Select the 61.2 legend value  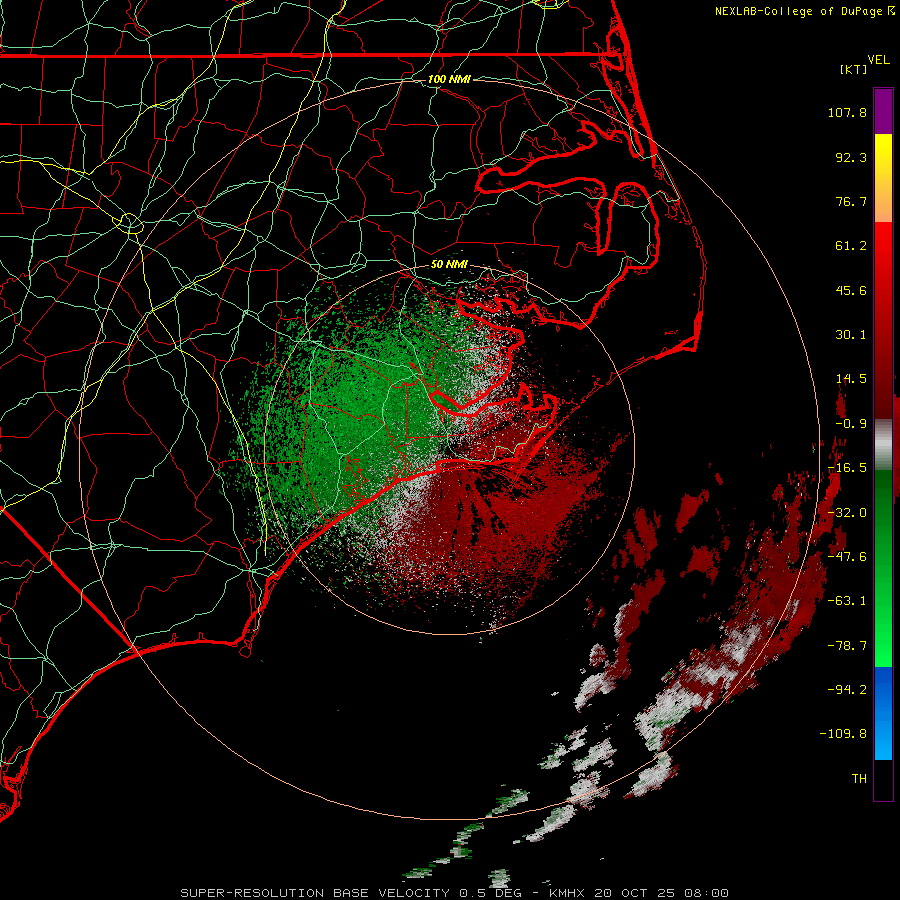[x=851, y=246]
